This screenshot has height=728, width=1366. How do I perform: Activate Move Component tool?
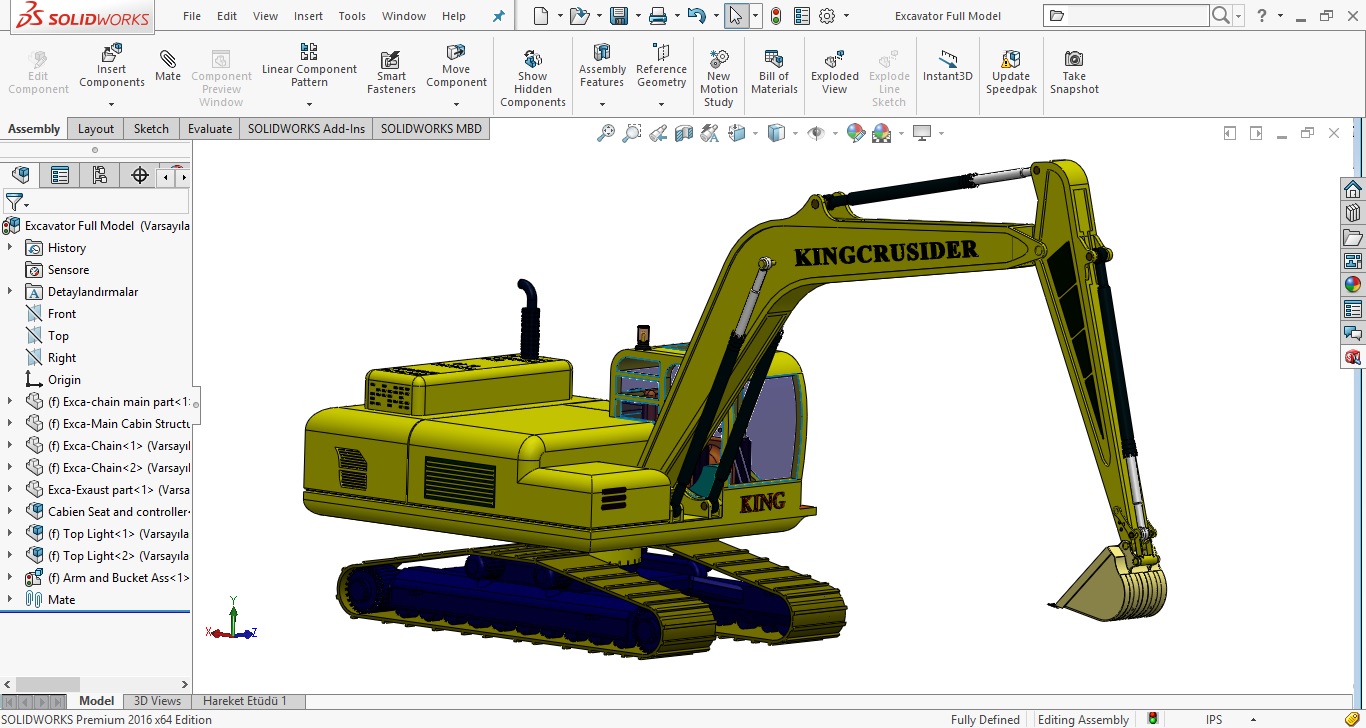tap(456, 66)
